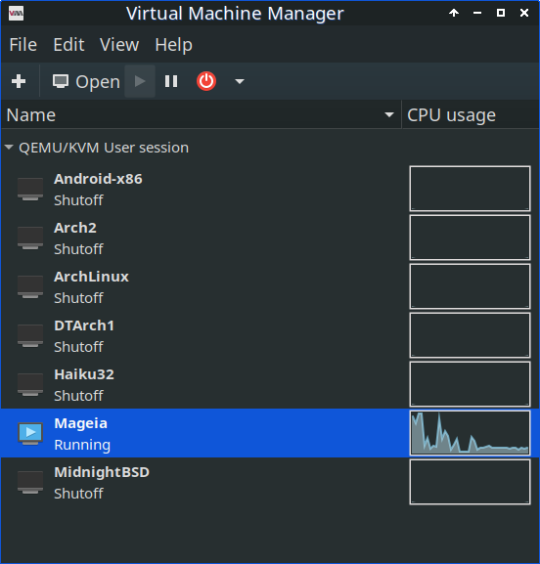Click the Open console button
The height and width of the screenshot is (564, 540).
tap(86, 81)
